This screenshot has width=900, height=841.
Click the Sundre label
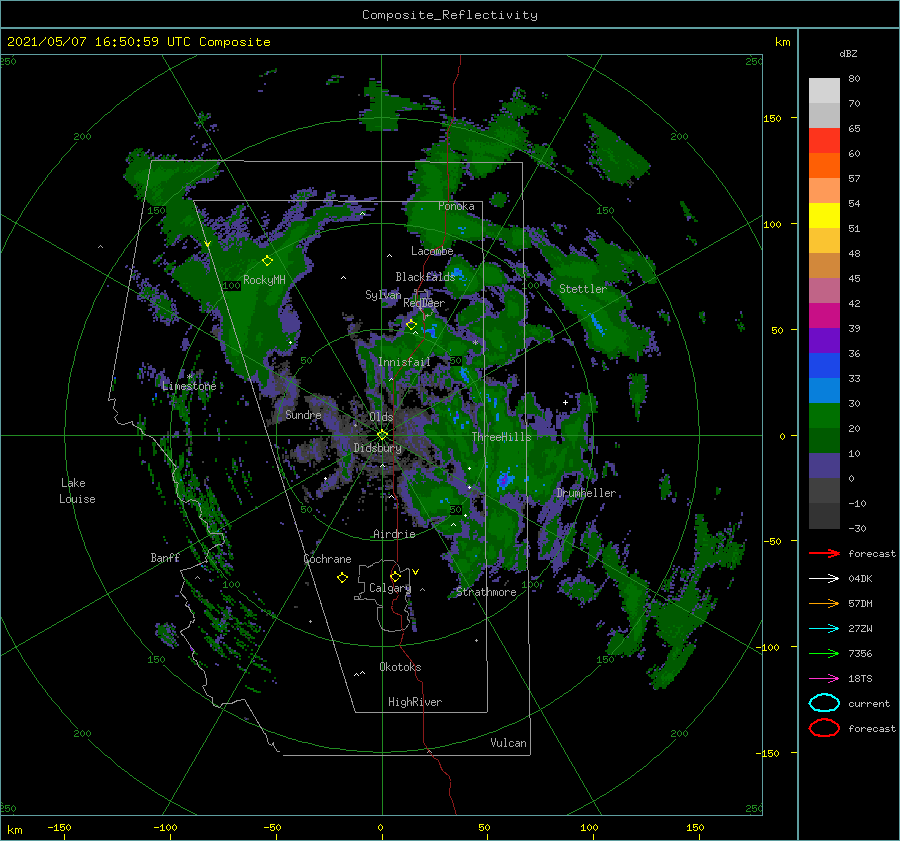(x=304, y=414)
